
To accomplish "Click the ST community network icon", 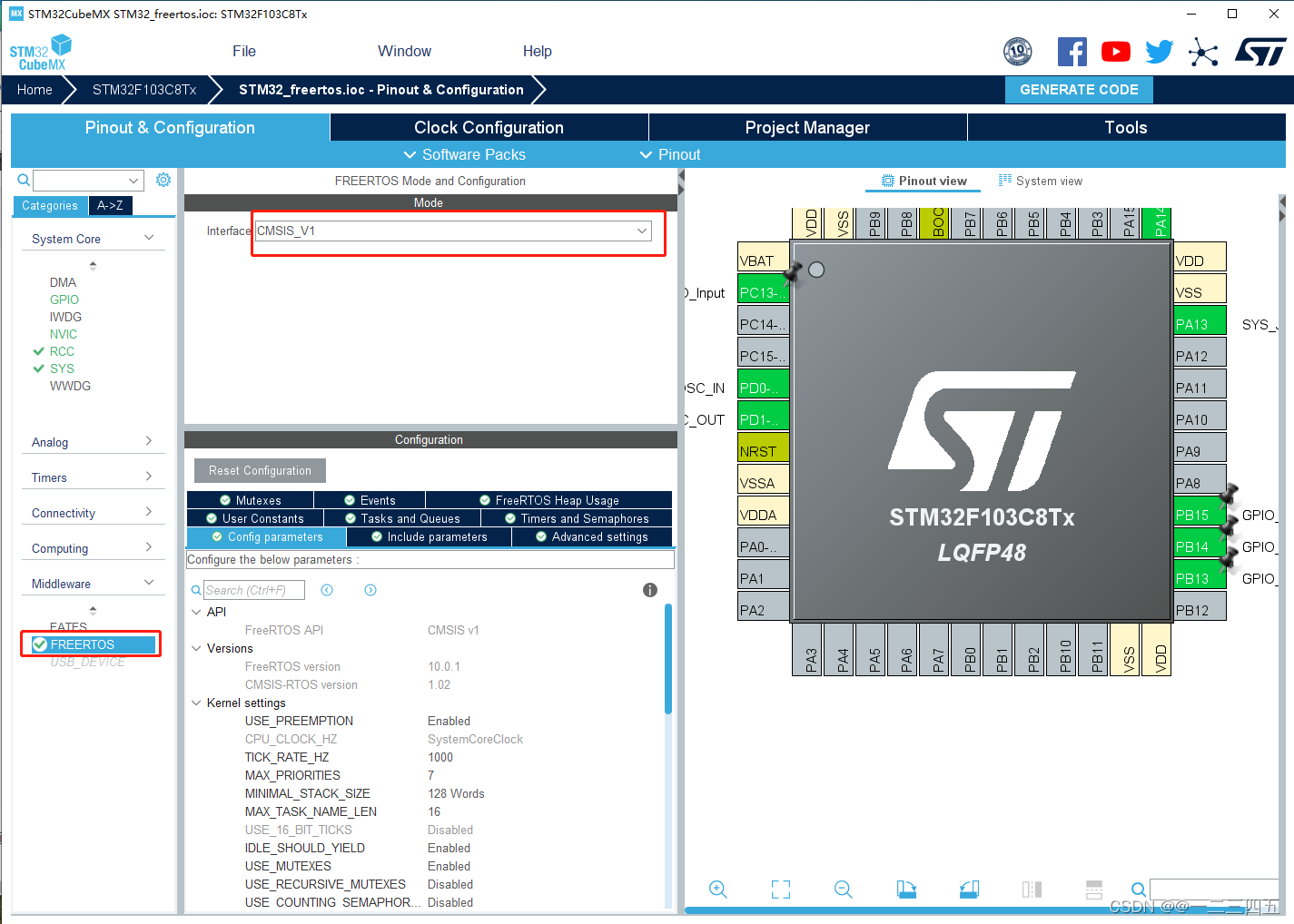I will [x=1203, y=52].
